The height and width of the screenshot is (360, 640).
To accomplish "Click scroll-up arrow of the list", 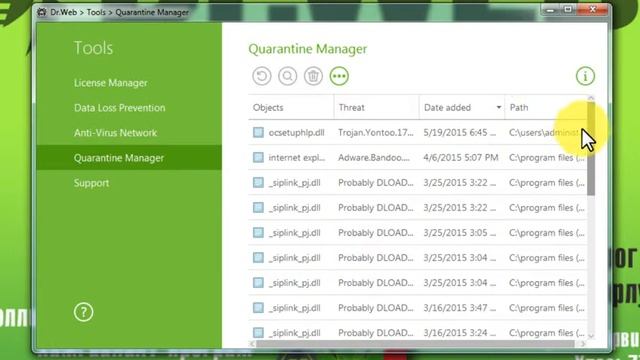I will click(591, 98).
